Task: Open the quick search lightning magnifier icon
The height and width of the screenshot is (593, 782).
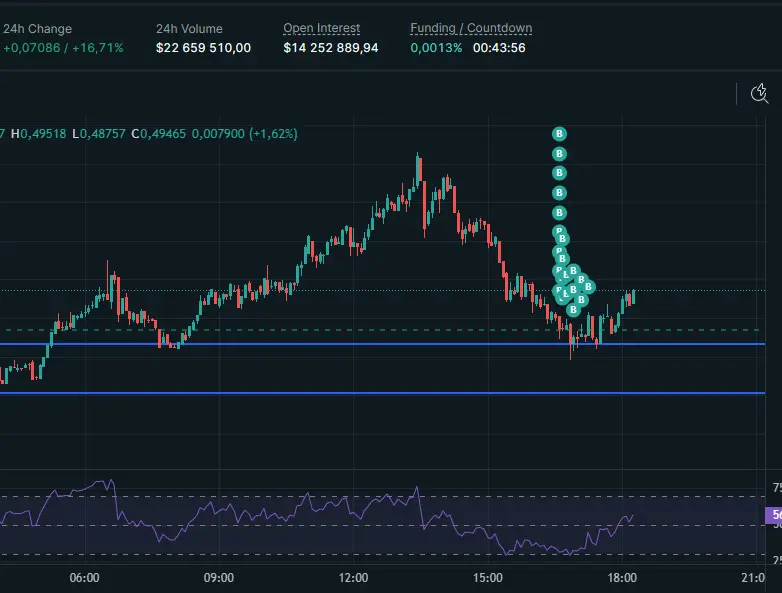Action: (x=760, y=93)
